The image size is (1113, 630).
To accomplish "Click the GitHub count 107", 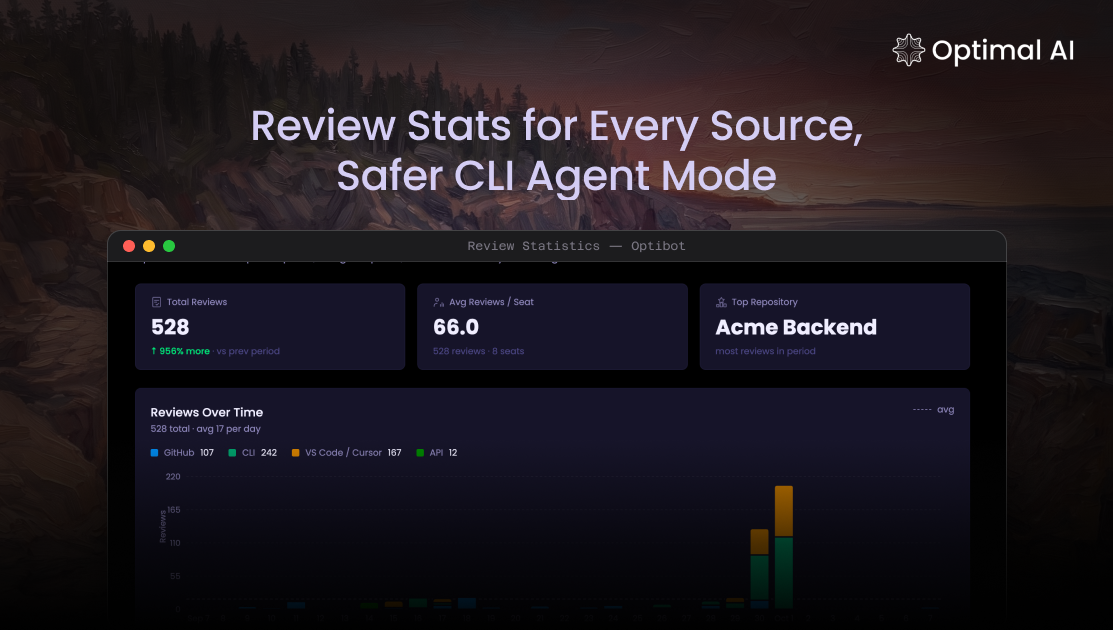I will (x=207, y=453).
